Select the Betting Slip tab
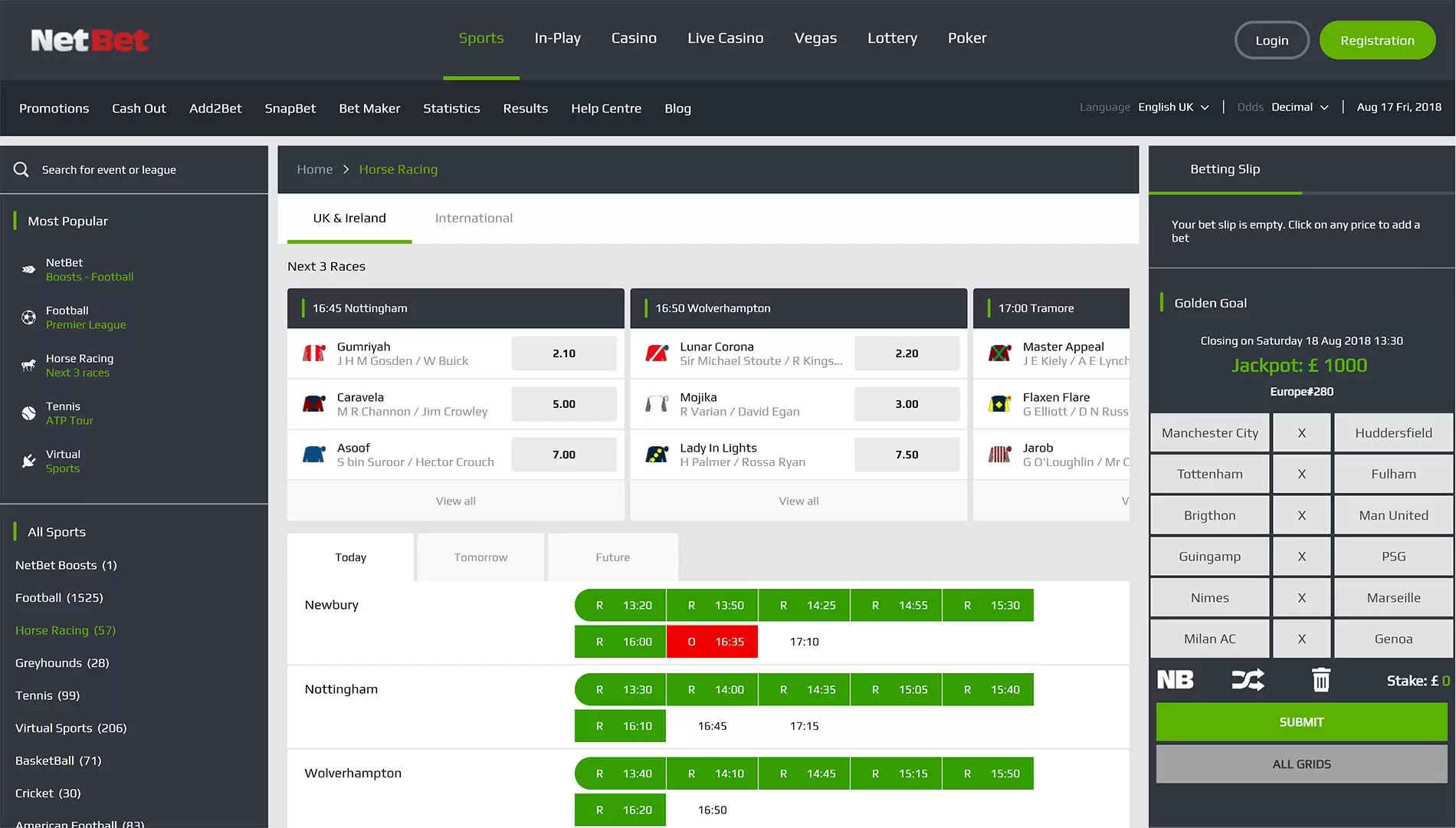This screenshot has width=1456, height=828. pos(1225,169)
